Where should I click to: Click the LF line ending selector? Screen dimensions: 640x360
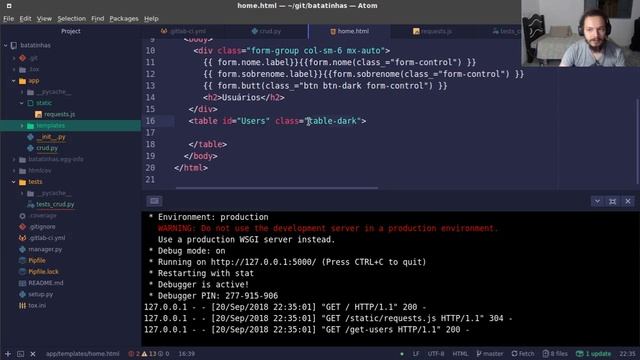point(416,354)
